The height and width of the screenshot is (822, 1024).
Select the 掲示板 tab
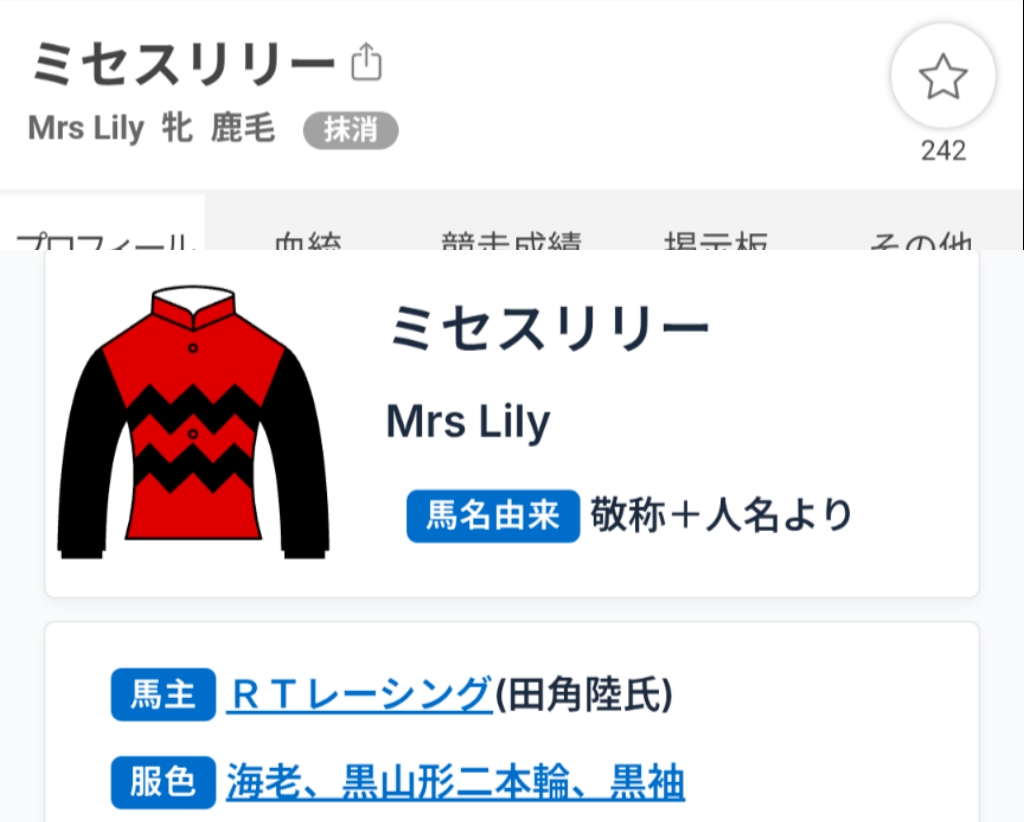(716, 239)
